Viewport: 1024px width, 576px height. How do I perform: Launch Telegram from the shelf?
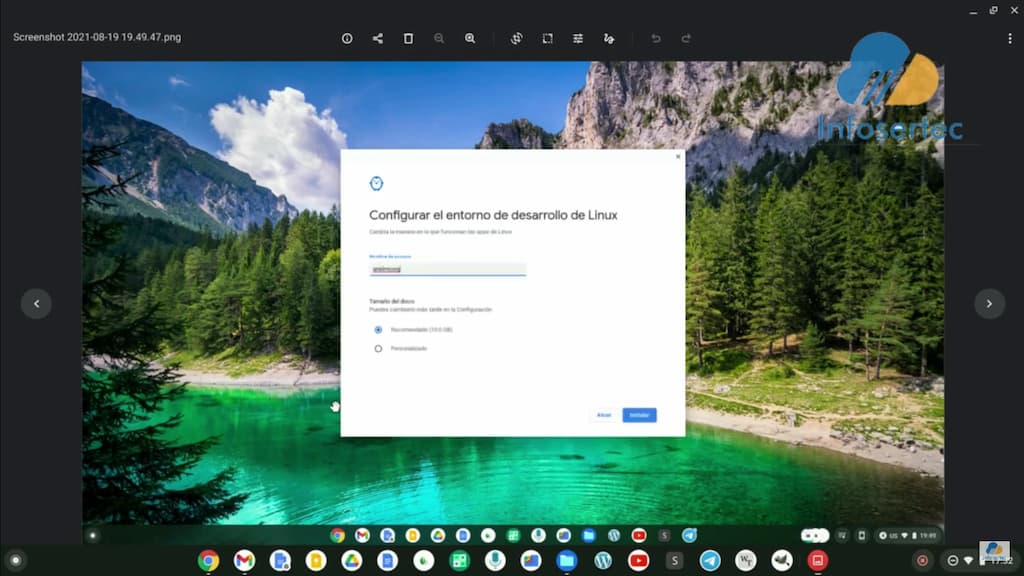point(710,561)
